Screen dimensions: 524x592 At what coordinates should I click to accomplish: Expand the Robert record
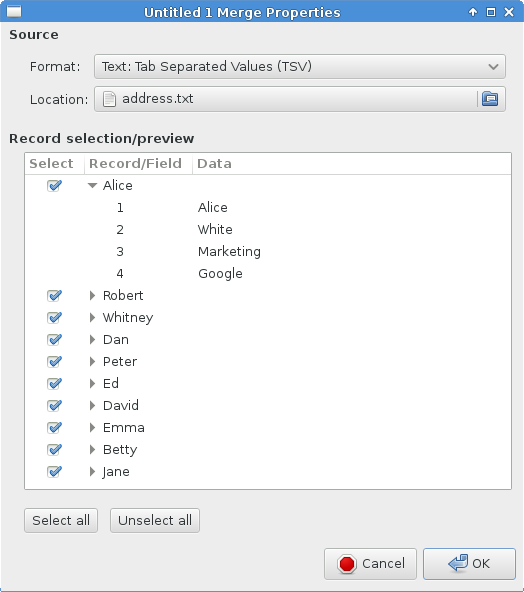point(92,296)
